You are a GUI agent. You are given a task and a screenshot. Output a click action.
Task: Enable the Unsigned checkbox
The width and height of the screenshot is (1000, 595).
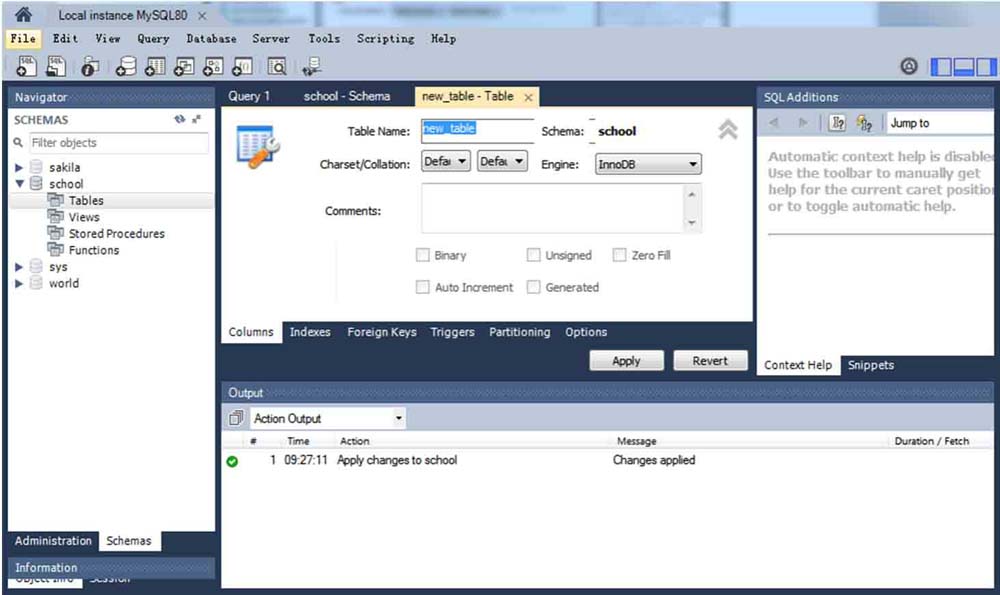533,255
